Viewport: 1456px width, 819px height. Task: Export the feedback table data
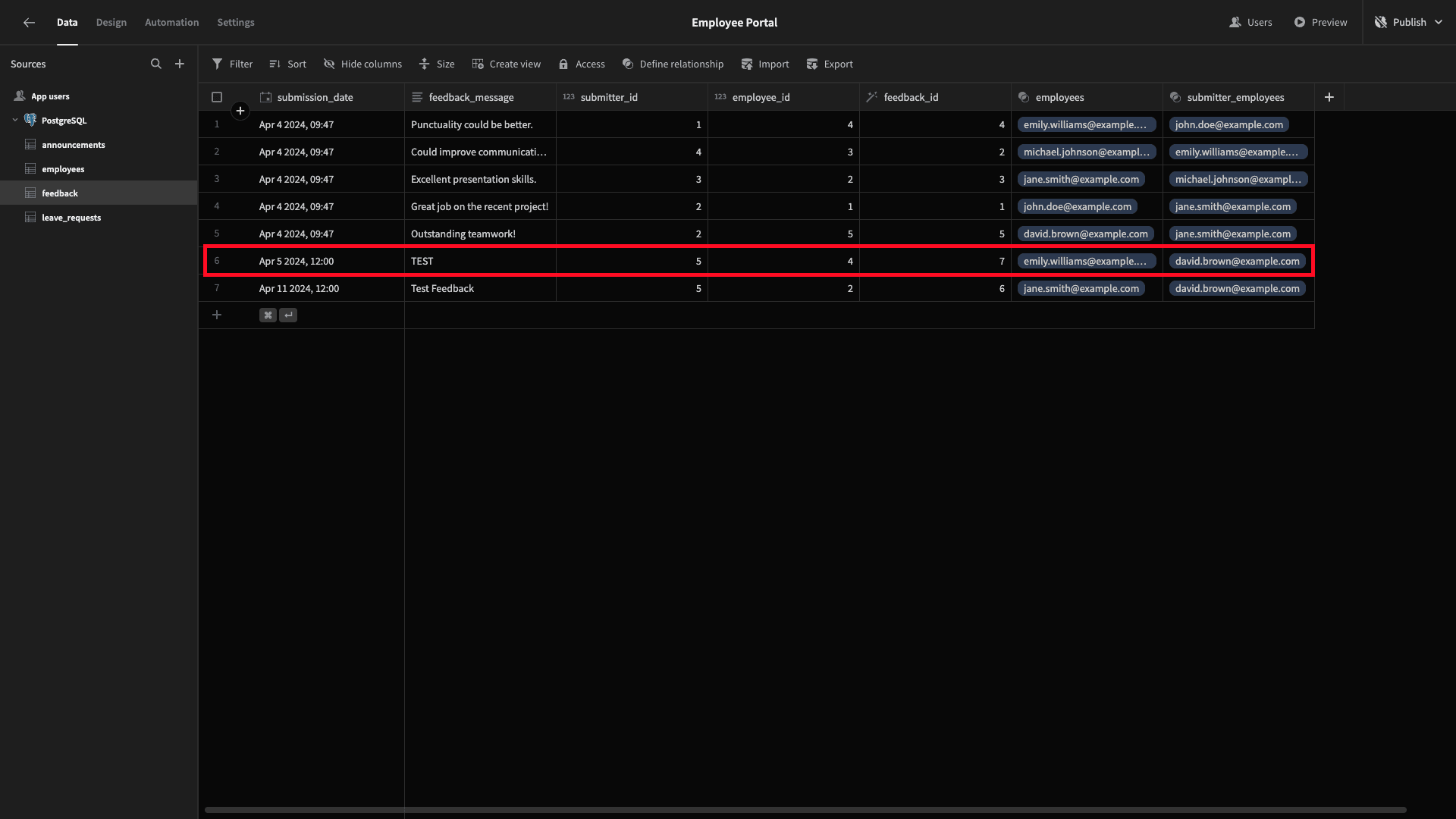(x=830, y=64)
